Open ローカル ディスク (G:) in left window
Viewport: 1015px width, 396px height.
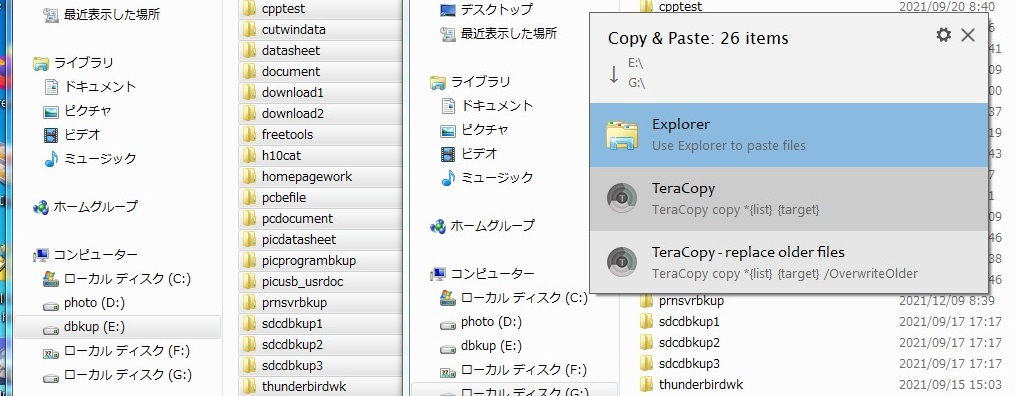tap(117, 375)
